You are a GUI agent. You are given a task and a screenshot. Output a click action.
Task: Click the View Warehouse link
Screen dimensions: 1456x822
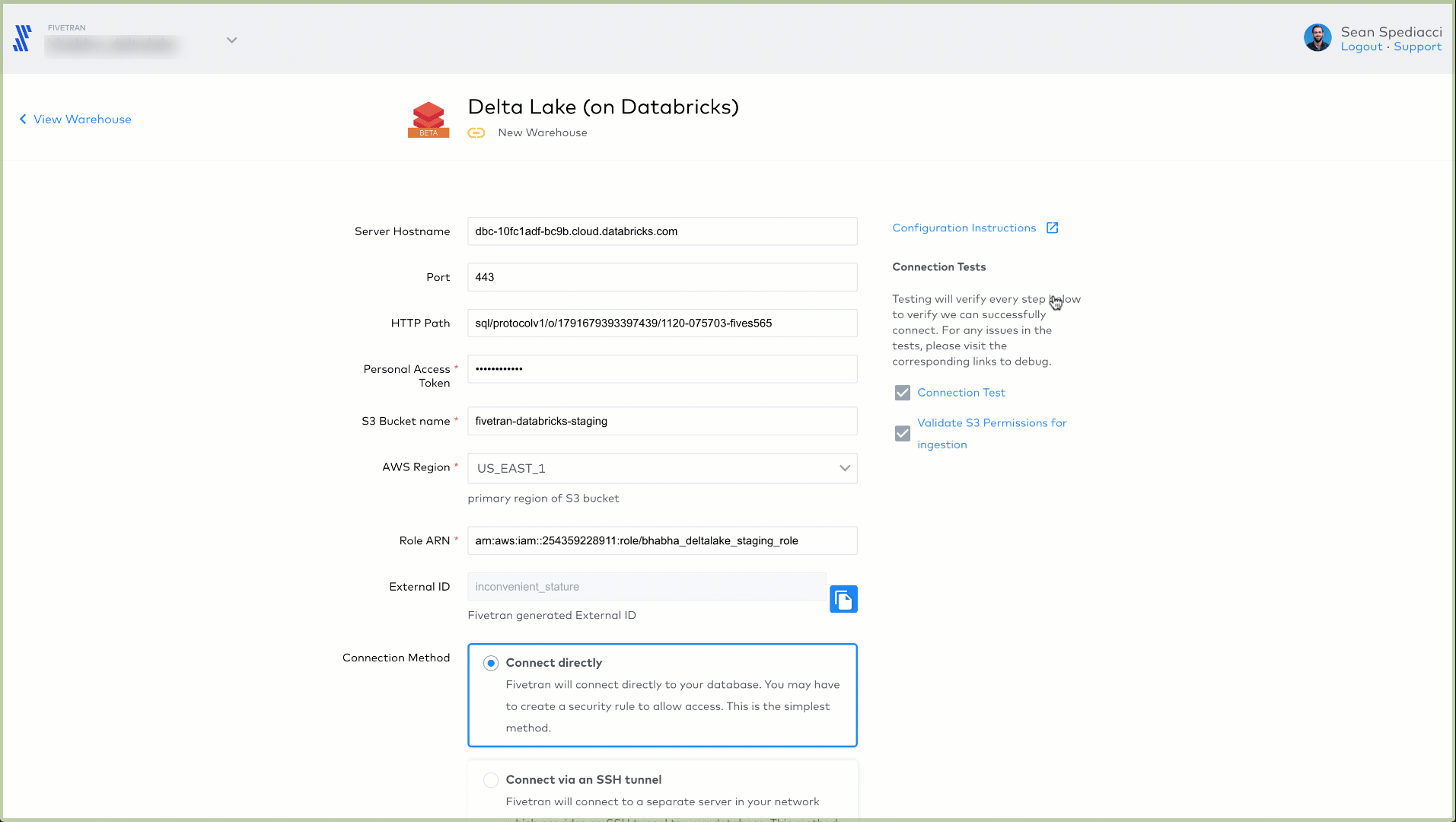[82, 119]
